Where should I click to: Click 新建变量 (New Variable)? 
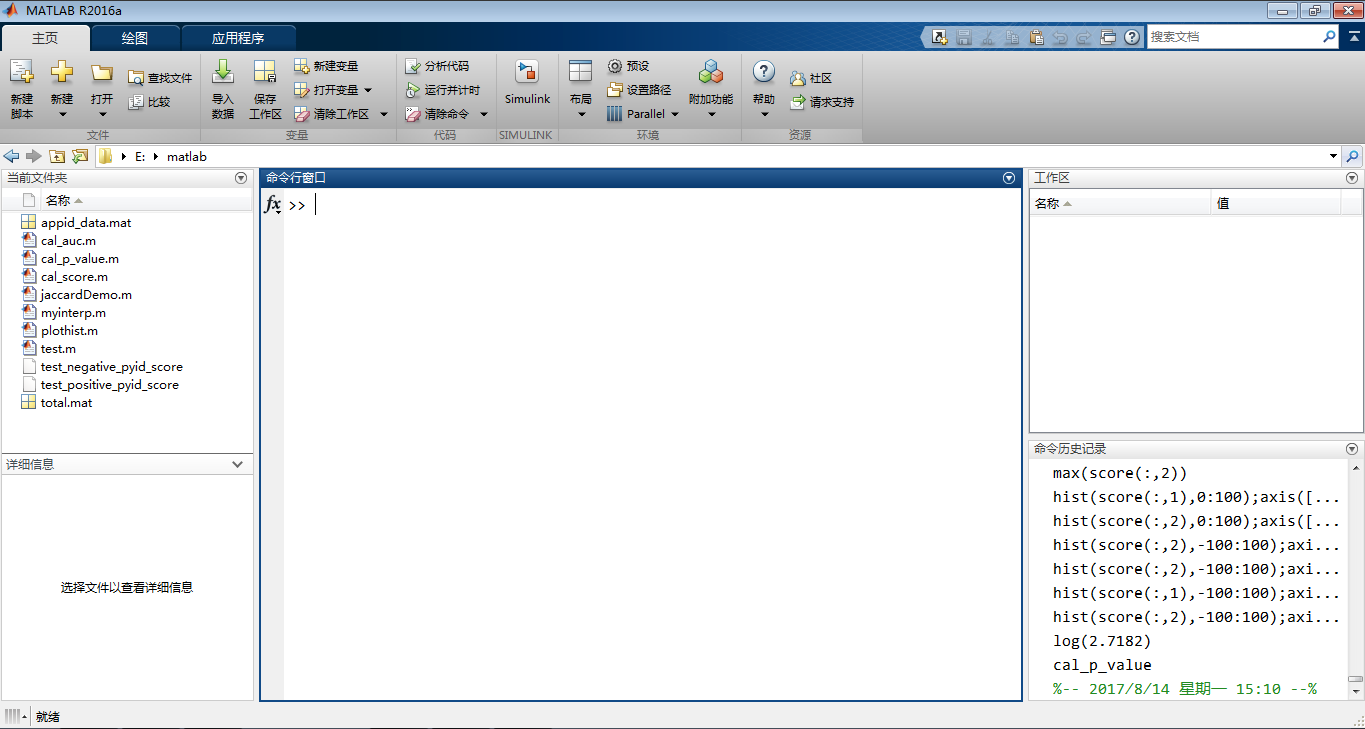point(326,66)
